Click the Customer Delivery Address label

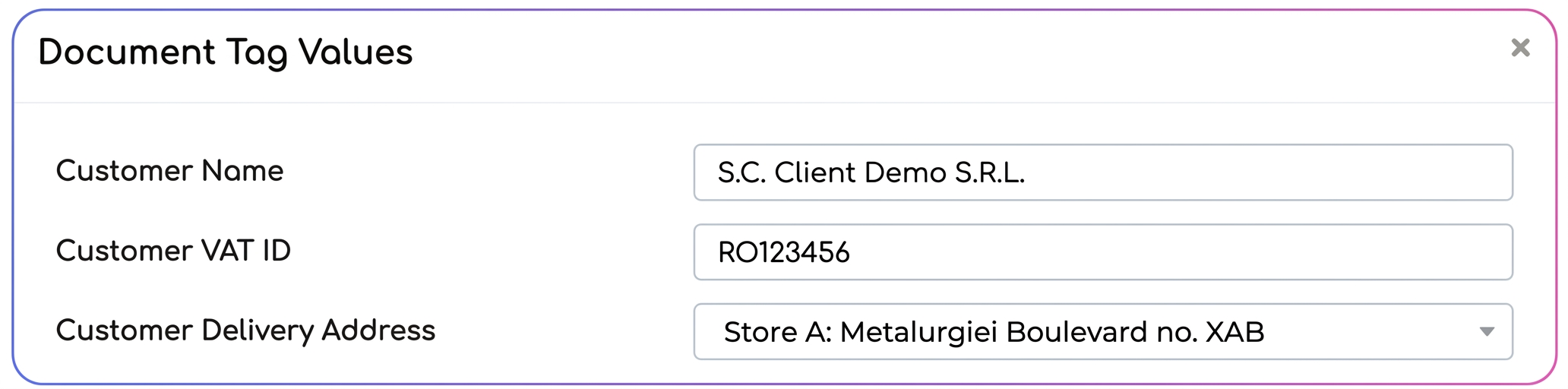(245, 330)
